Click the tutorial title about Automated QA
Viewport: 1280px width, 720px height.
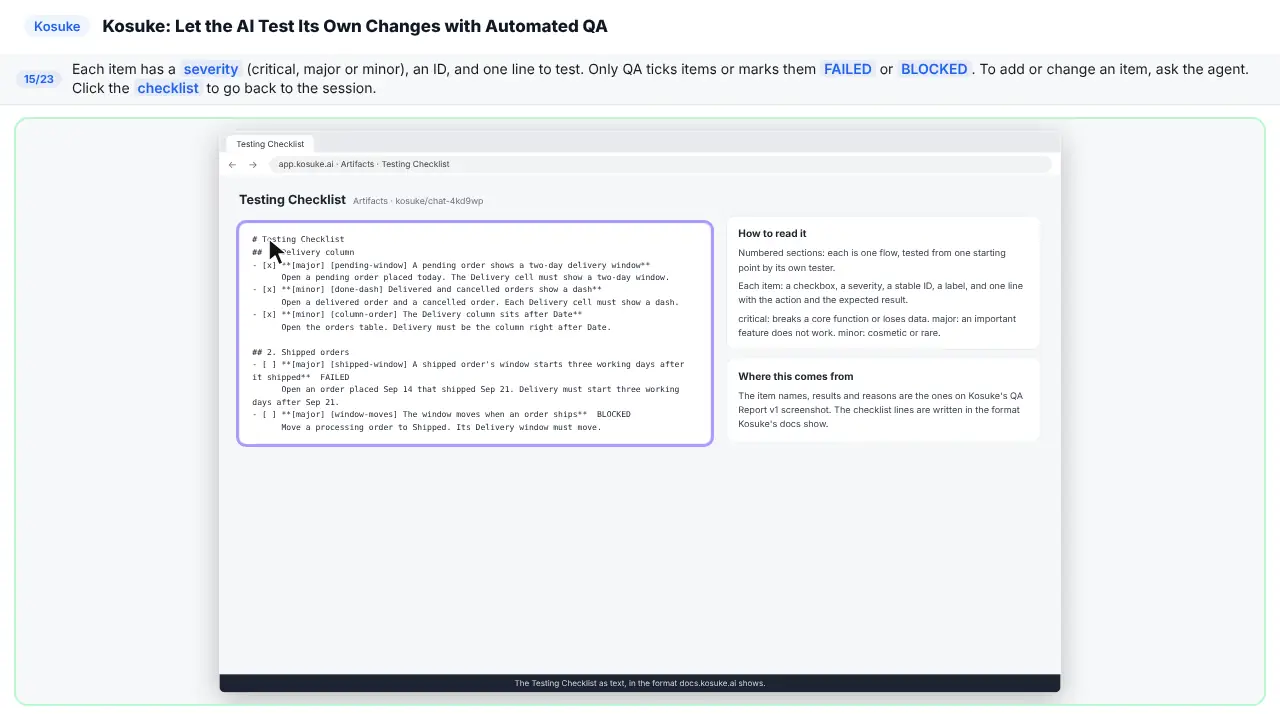coord(355,26)
